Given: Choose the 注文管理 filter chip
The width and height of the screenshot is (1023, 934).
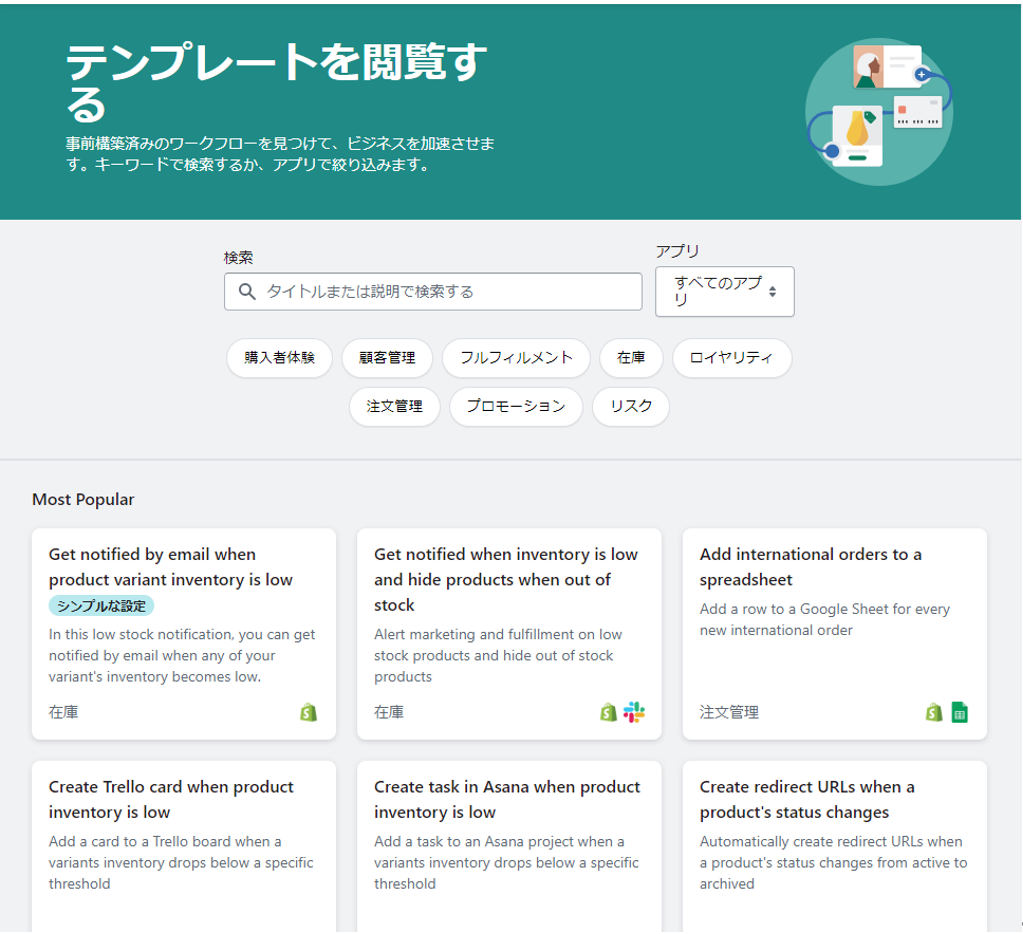Looking at the screenshot, I should [x=394, y=406].
